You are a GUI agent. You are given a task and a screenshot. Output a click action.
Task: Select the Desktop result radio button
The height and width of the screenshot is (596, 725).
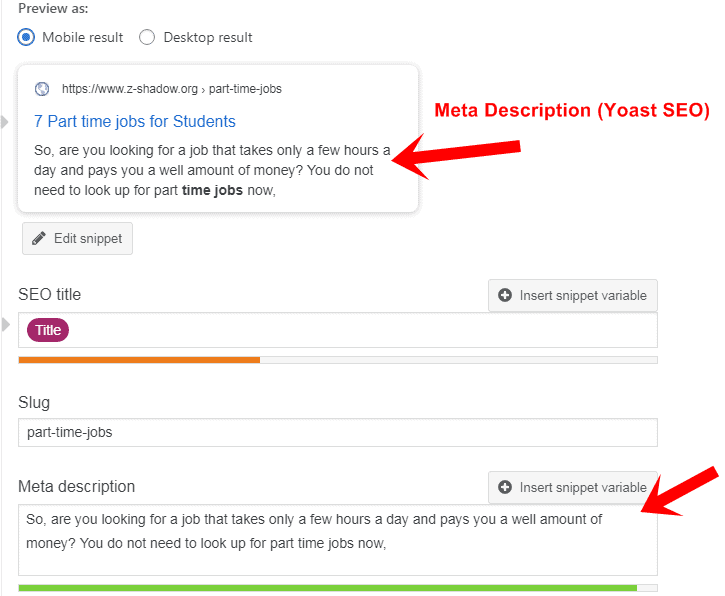point(147,37)
